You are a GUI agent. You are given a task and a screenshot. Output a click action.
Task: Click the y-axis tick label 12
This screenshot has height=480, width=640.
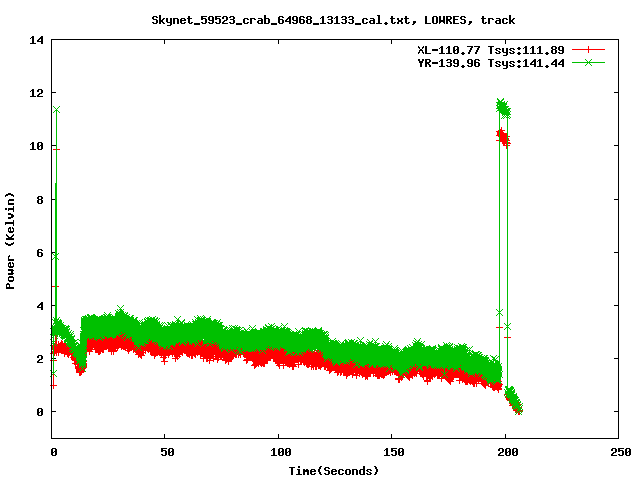click(x=37, y=93)
